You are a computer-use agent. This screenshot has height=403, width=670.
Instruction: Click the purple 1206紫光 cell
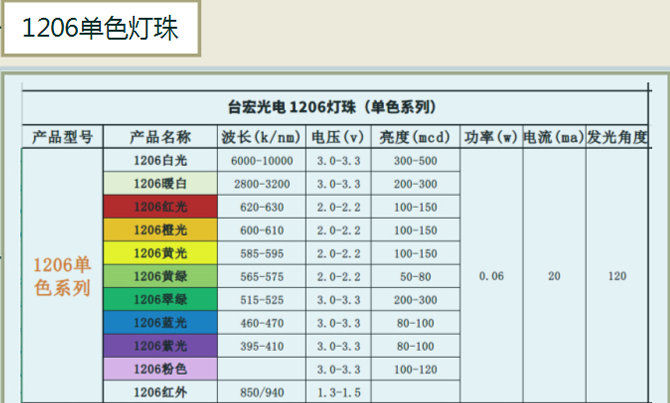click(160, 346)
